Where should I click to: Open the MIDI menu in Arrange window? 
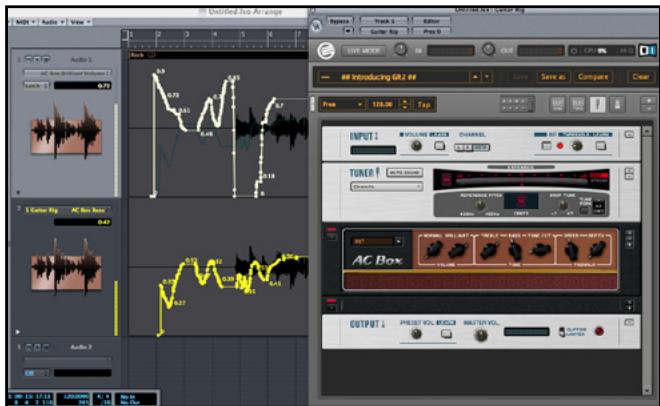tap(26, 22)
